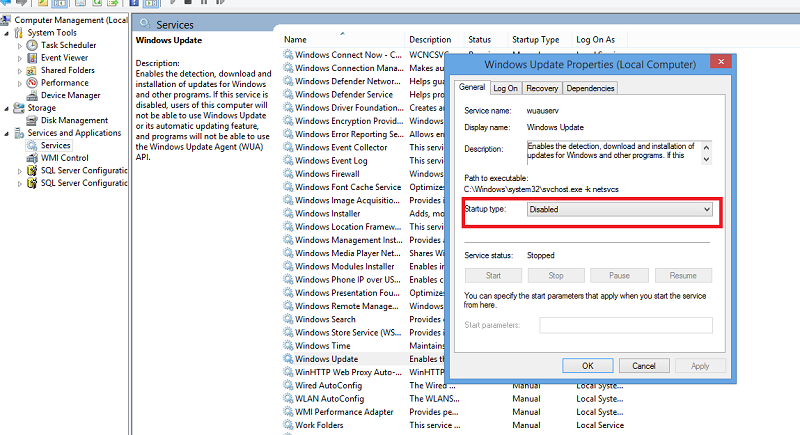Click the Services and Applications icon
The image size is (800, 435).
point(19,133)
